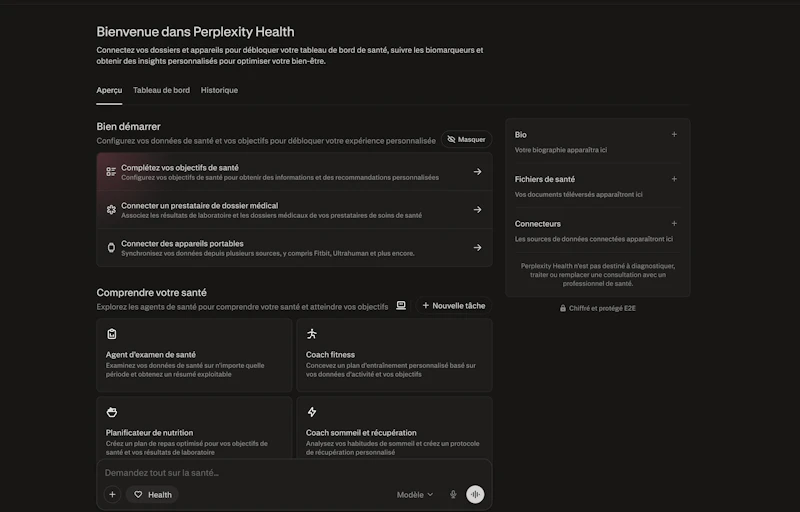Open Connecter un prestataire de dossier médical

[294, 210]
